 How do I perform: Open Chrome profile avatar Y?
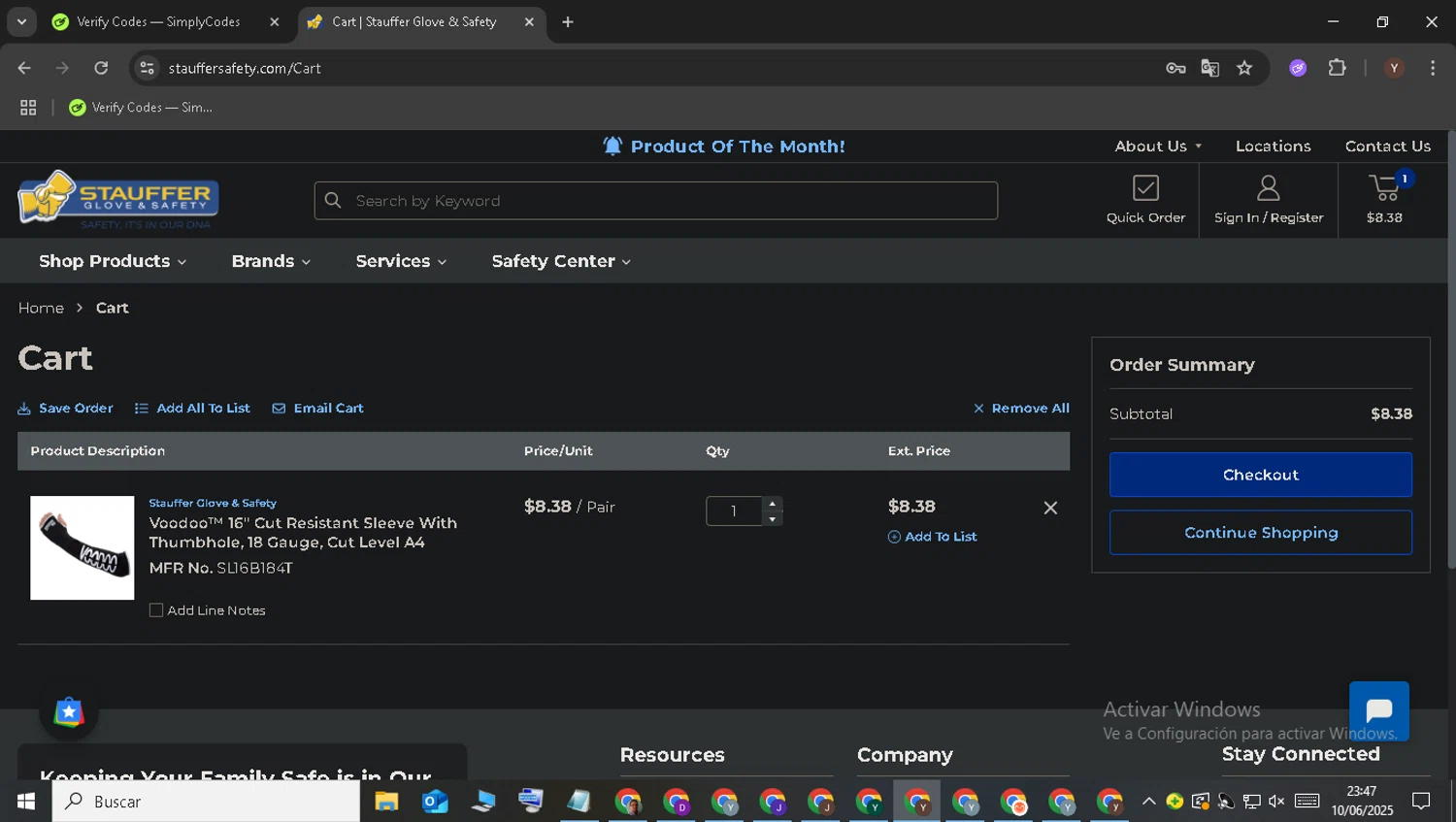coord(1394,68)
